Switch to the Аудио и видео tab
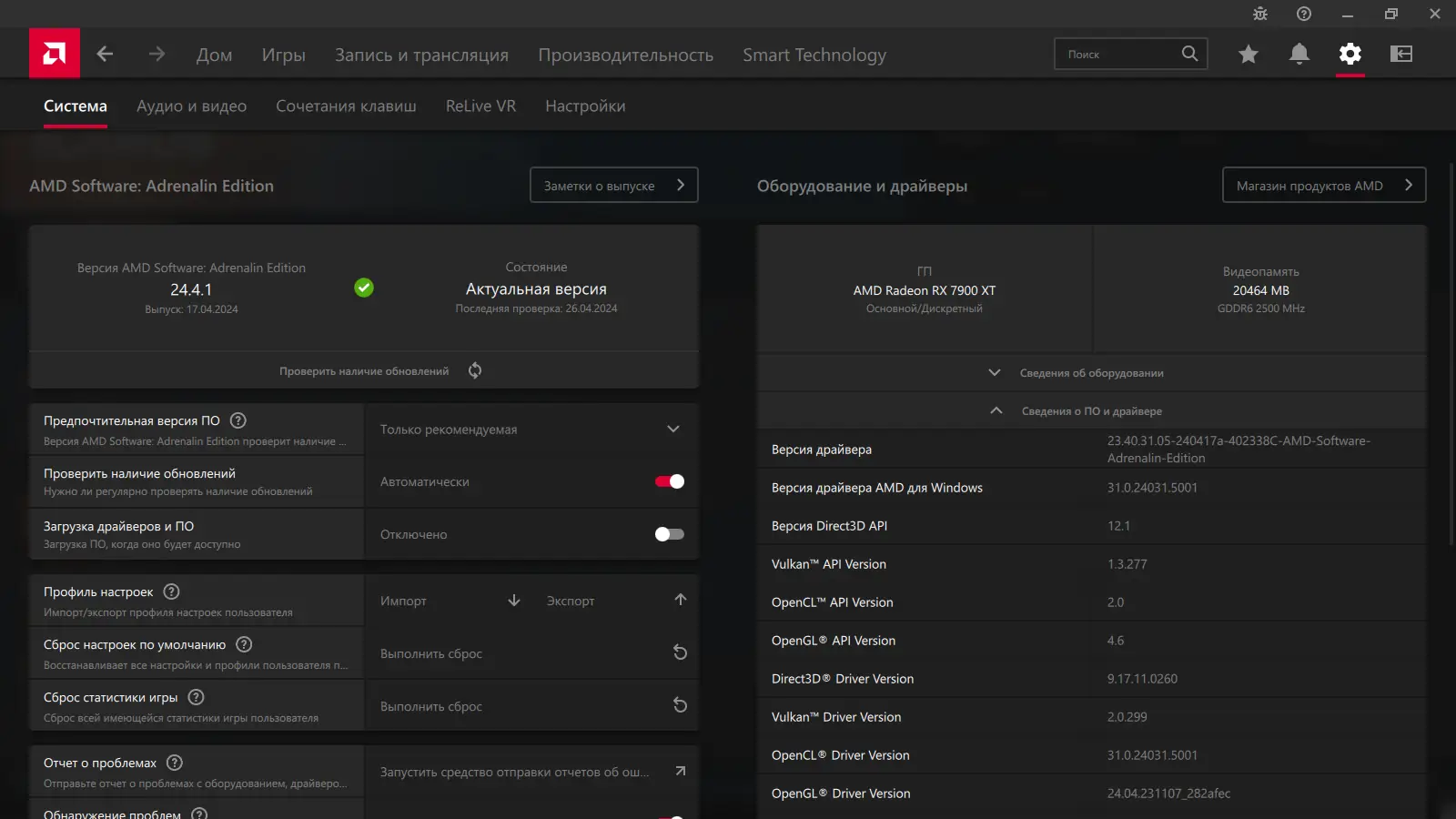The image size is (1456, 819). [x=191, y=106]
